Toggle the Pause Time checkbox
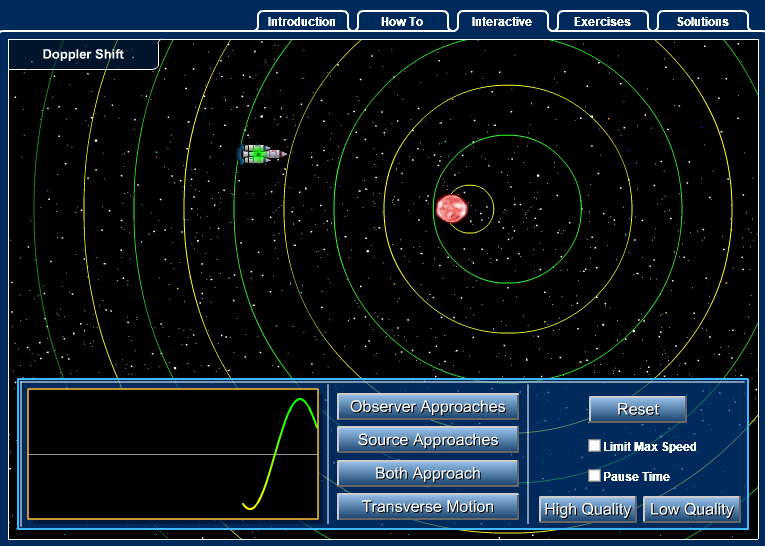The image size is (765, 546). tap(594, 475)
